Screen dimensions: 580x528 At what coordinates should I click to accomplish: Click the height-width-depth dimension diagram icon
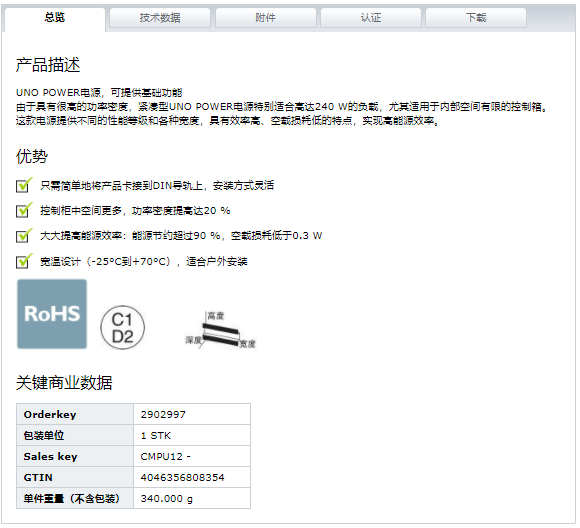pyautogui.click(x=220, y=330)
